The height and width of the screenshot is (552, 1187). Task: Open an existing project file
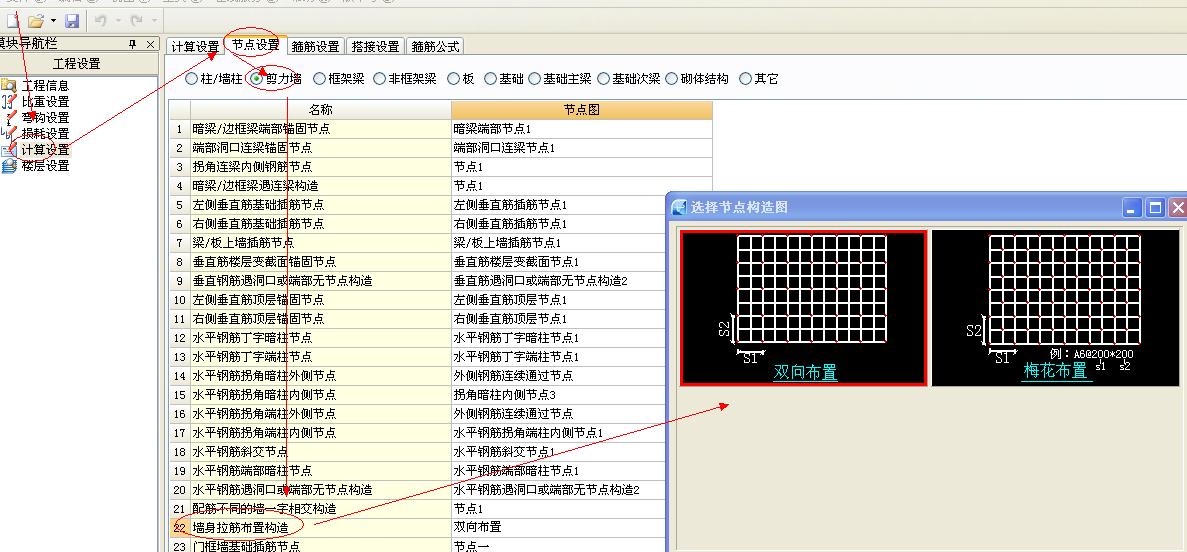click(35, 20)
